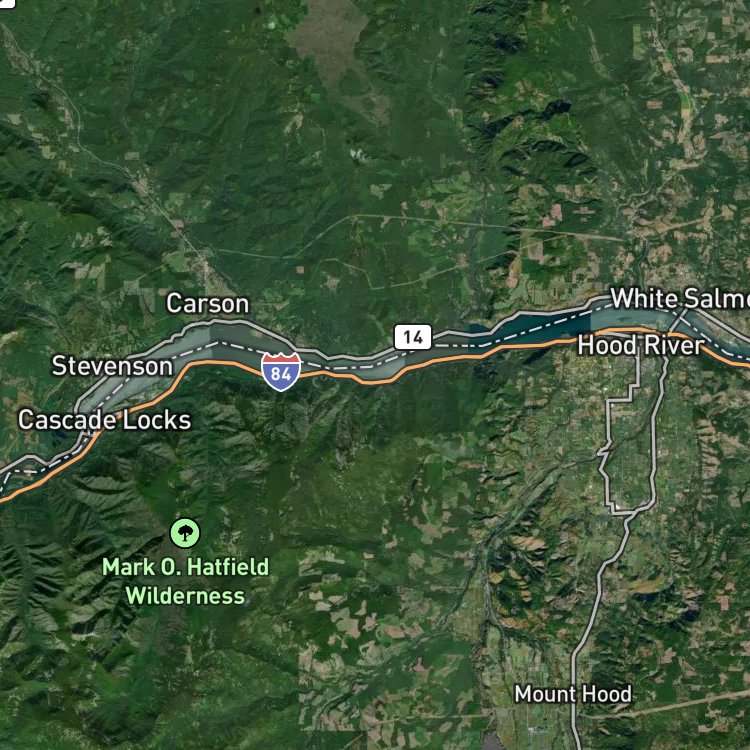Screen dimensions: 750x750
Task: Click the White Salmon city label
Action: click(680, 298)
